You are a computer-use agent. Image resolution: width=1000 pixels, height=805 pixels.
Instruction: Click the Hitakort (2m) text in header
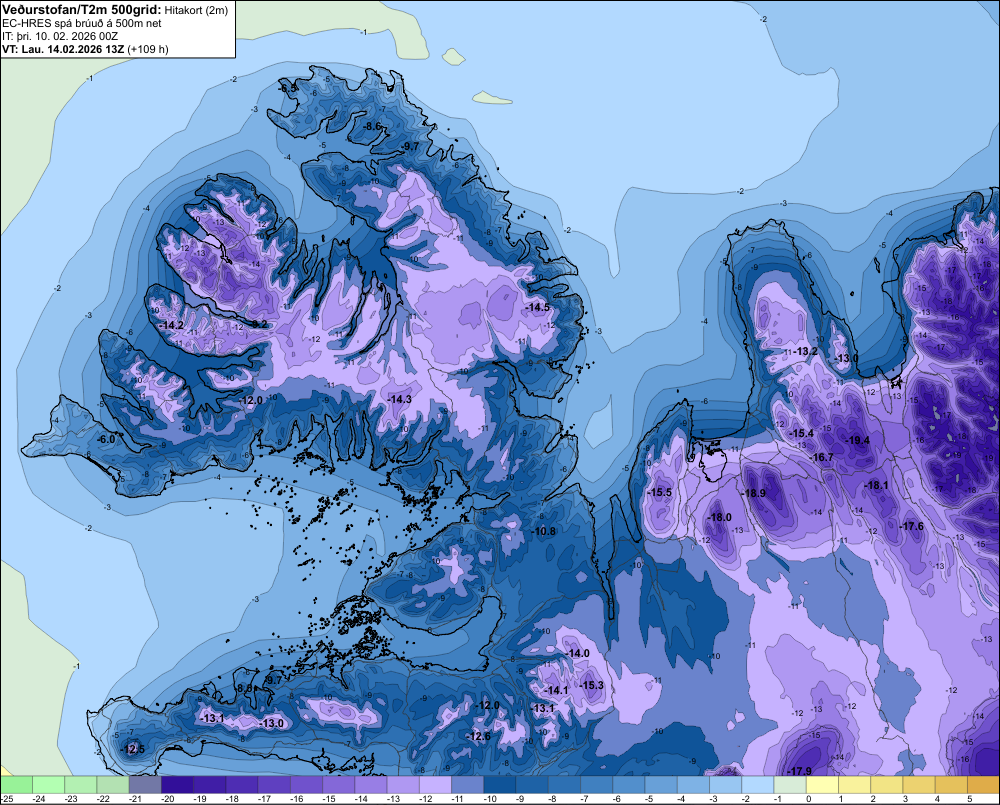(x=196, y=10)
